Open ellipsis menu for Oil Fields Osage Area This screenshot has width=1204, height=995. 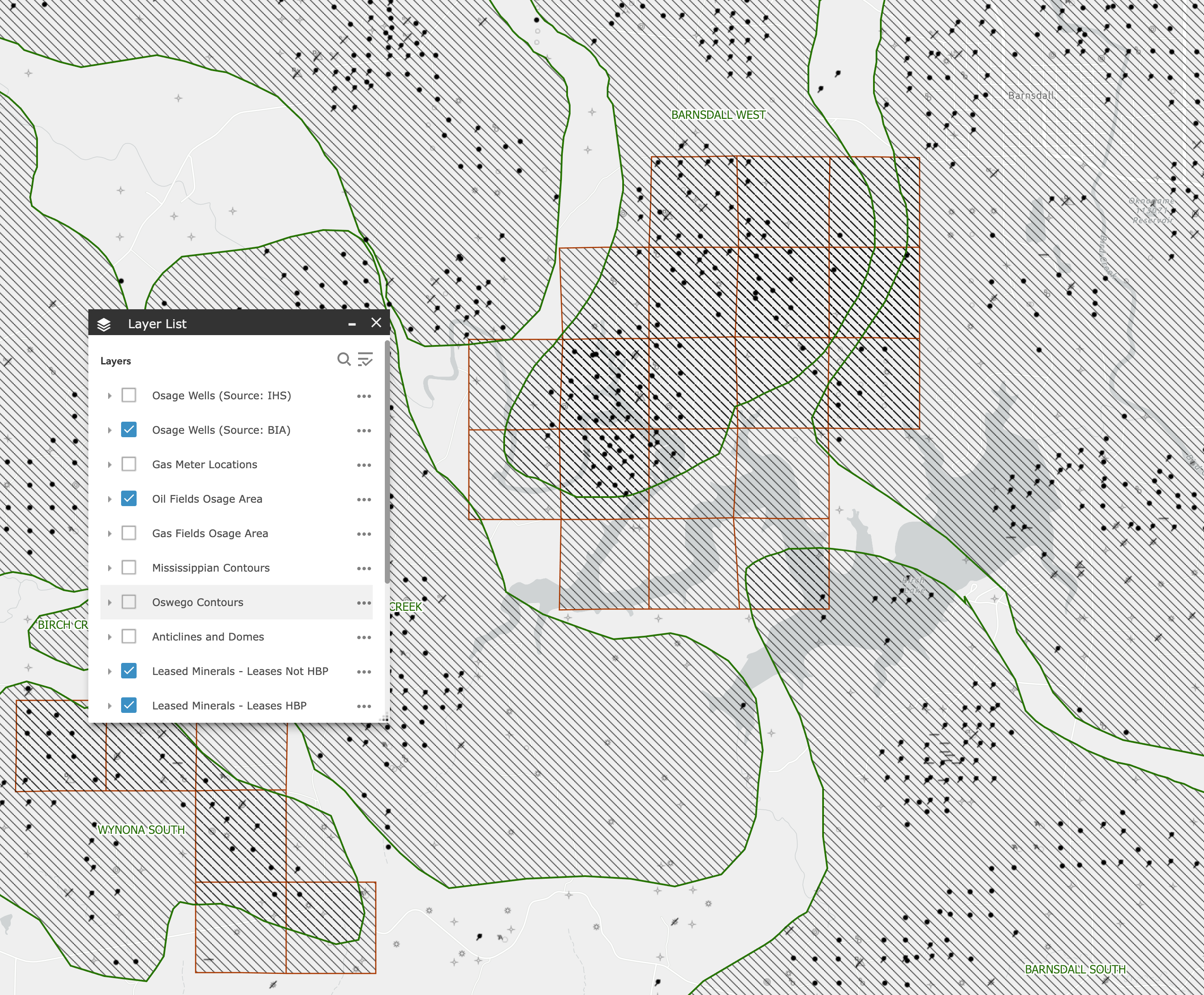click(364, 499)
